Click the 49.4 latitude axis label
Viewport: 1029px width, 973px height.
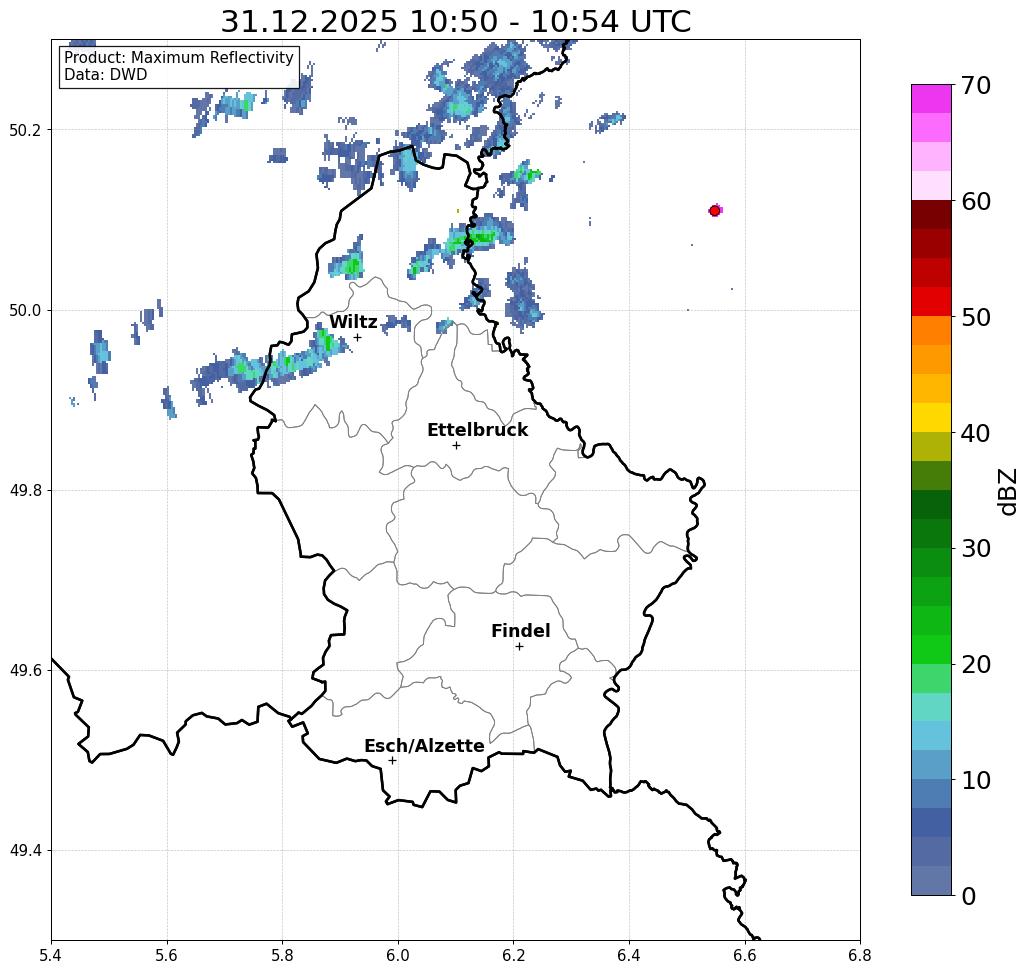click(x=25, y=851)
